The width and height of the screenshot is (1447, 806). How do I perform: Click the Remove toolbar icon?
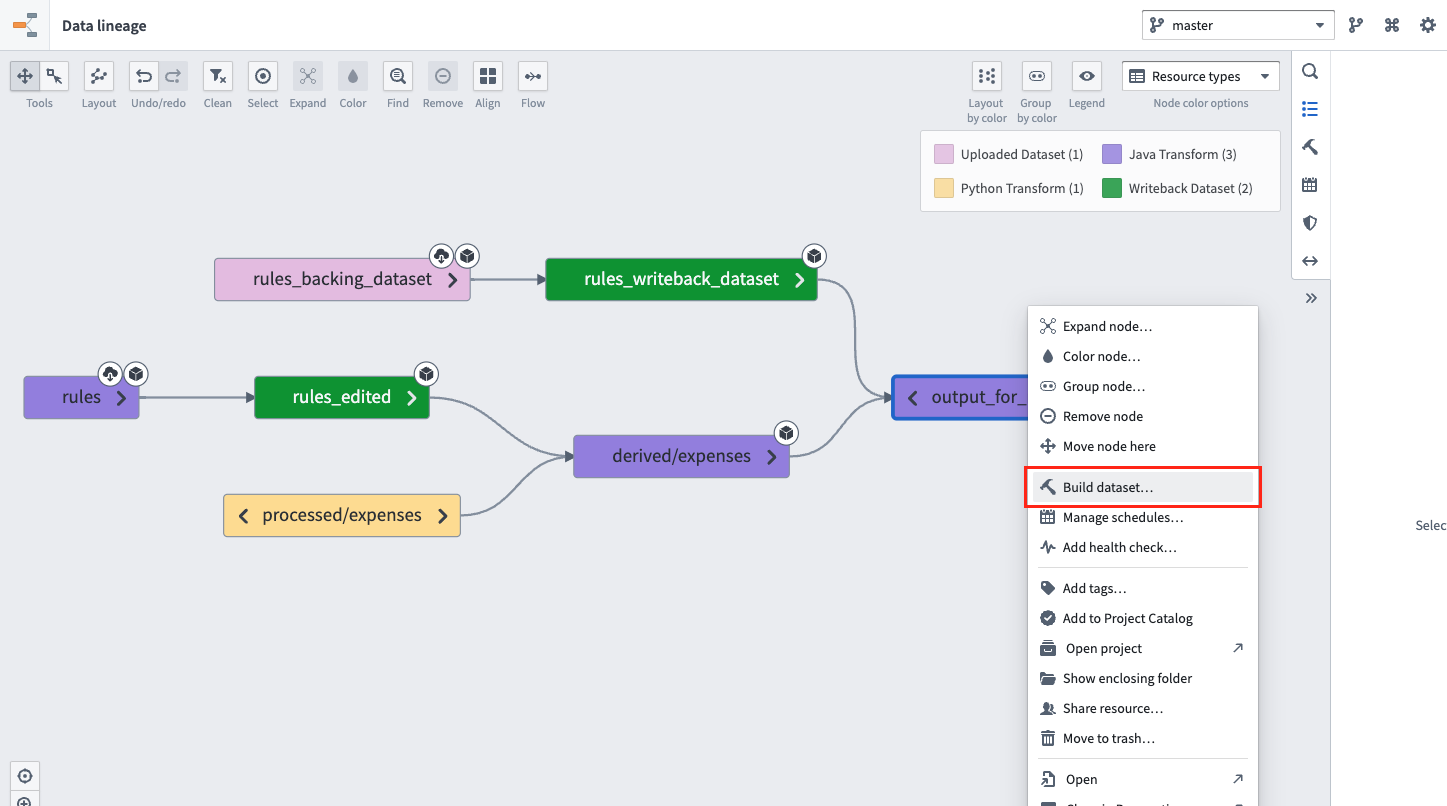tap(443, 76)
